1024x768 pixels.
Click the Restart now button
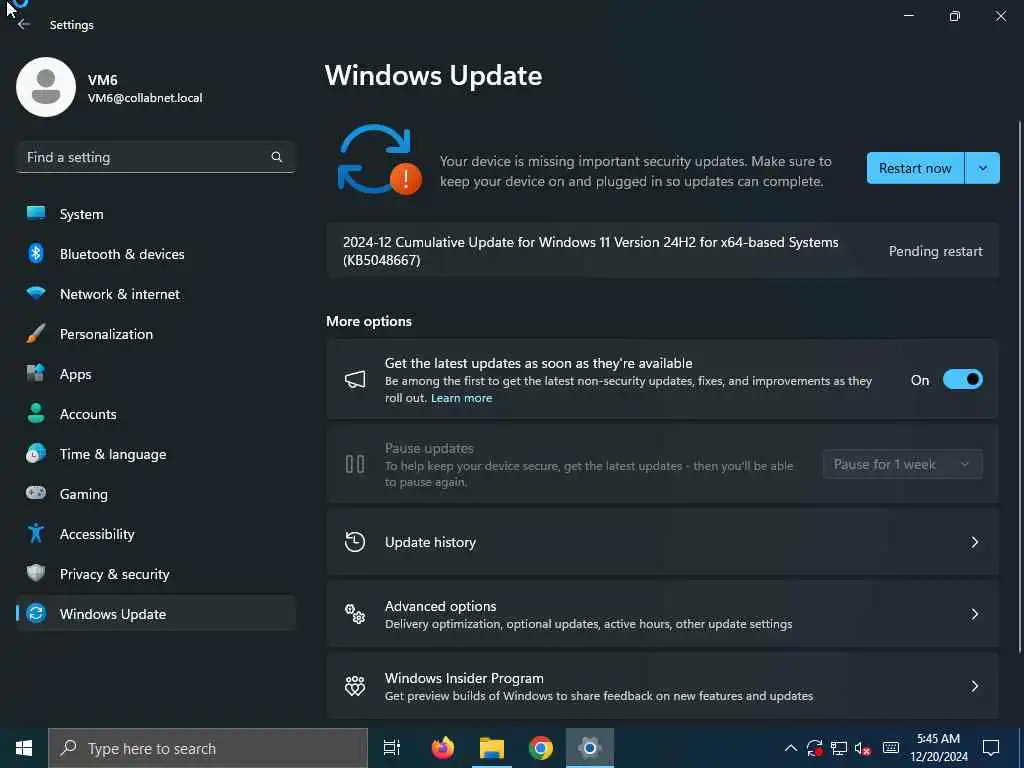[x=915, y=168]
